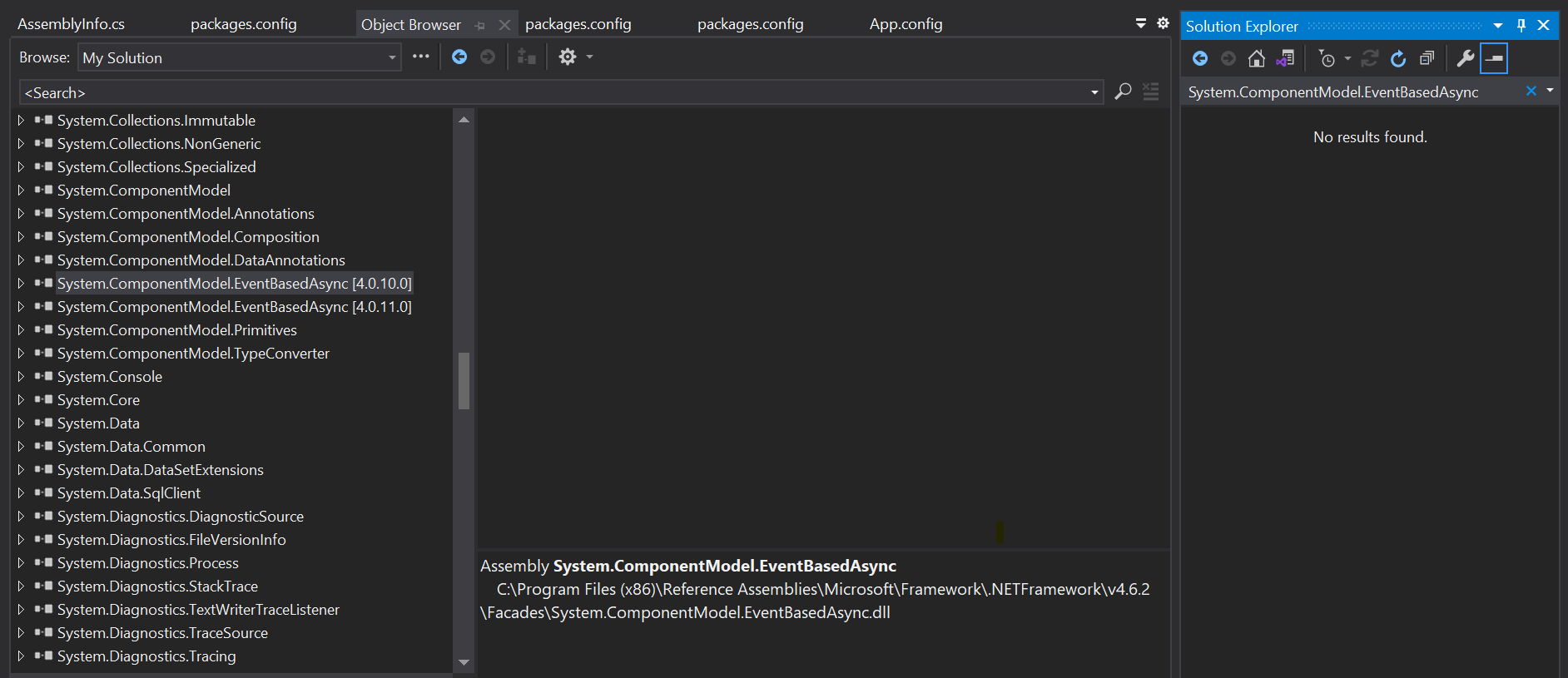Click assembly icon of System.Diagnostics.Process

(x=43, y=563)
